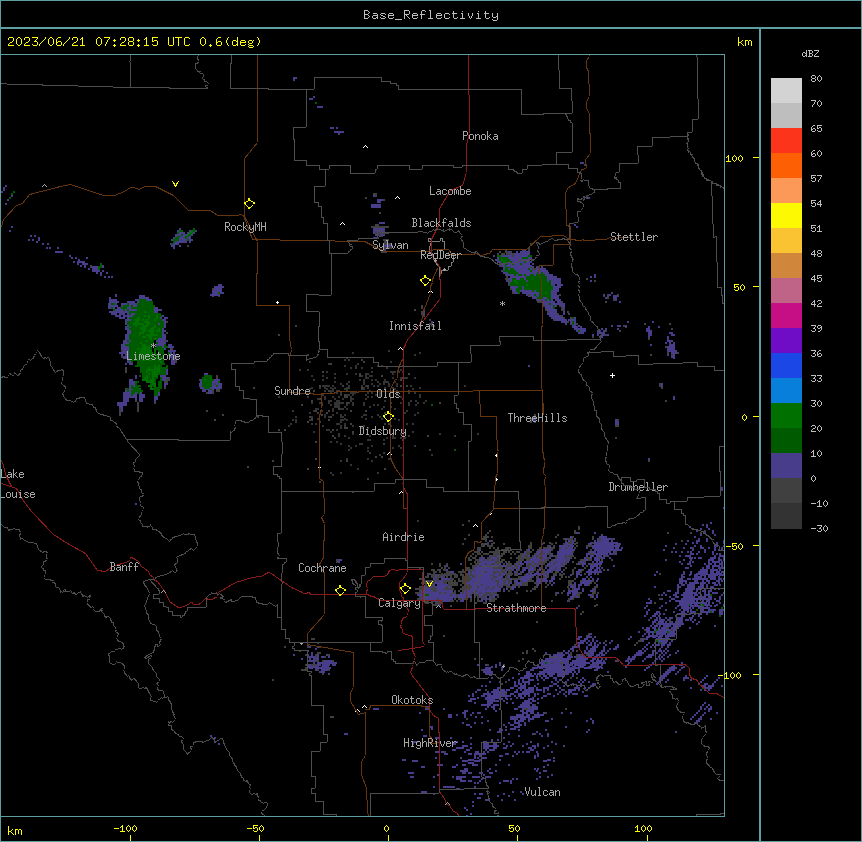Viewport: 862px width, 842px height.
Task: Click the RockyMH label
Action: point(245,227)
